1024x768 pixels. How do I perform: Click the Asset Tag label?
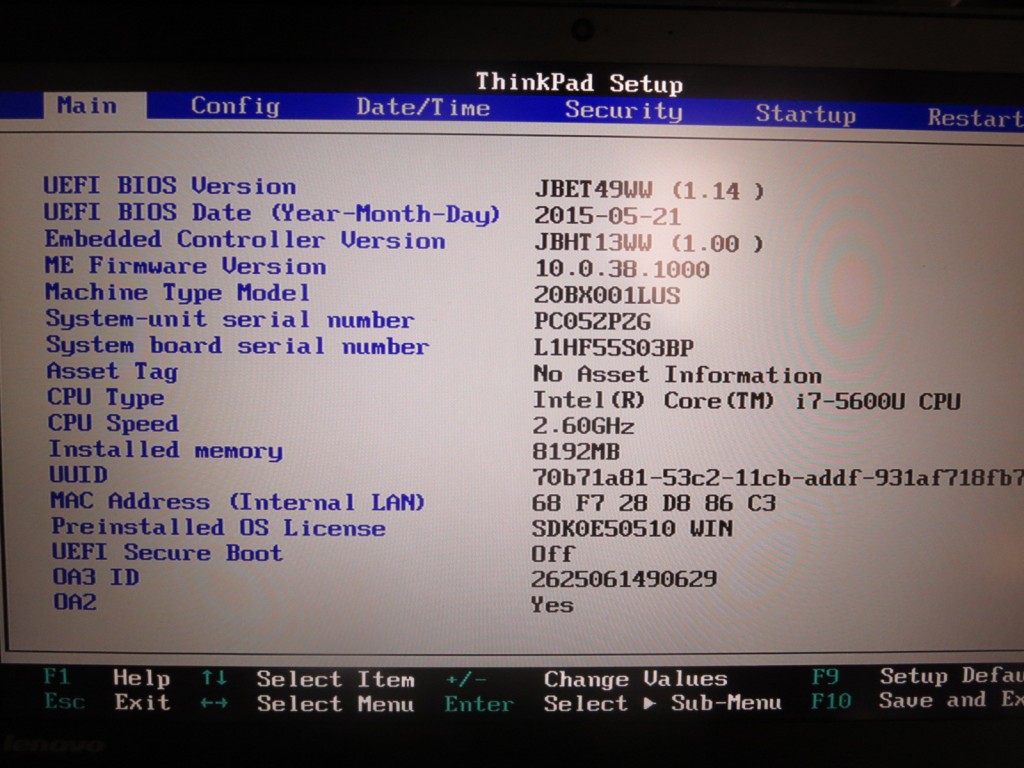coord(112,371)
